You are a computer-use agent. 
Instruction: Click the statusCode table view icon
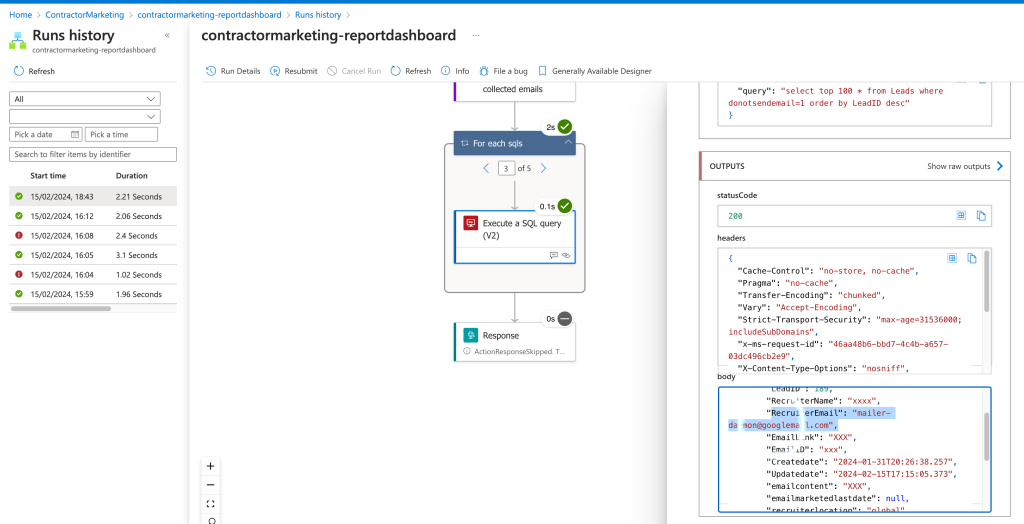pos(961,215)
